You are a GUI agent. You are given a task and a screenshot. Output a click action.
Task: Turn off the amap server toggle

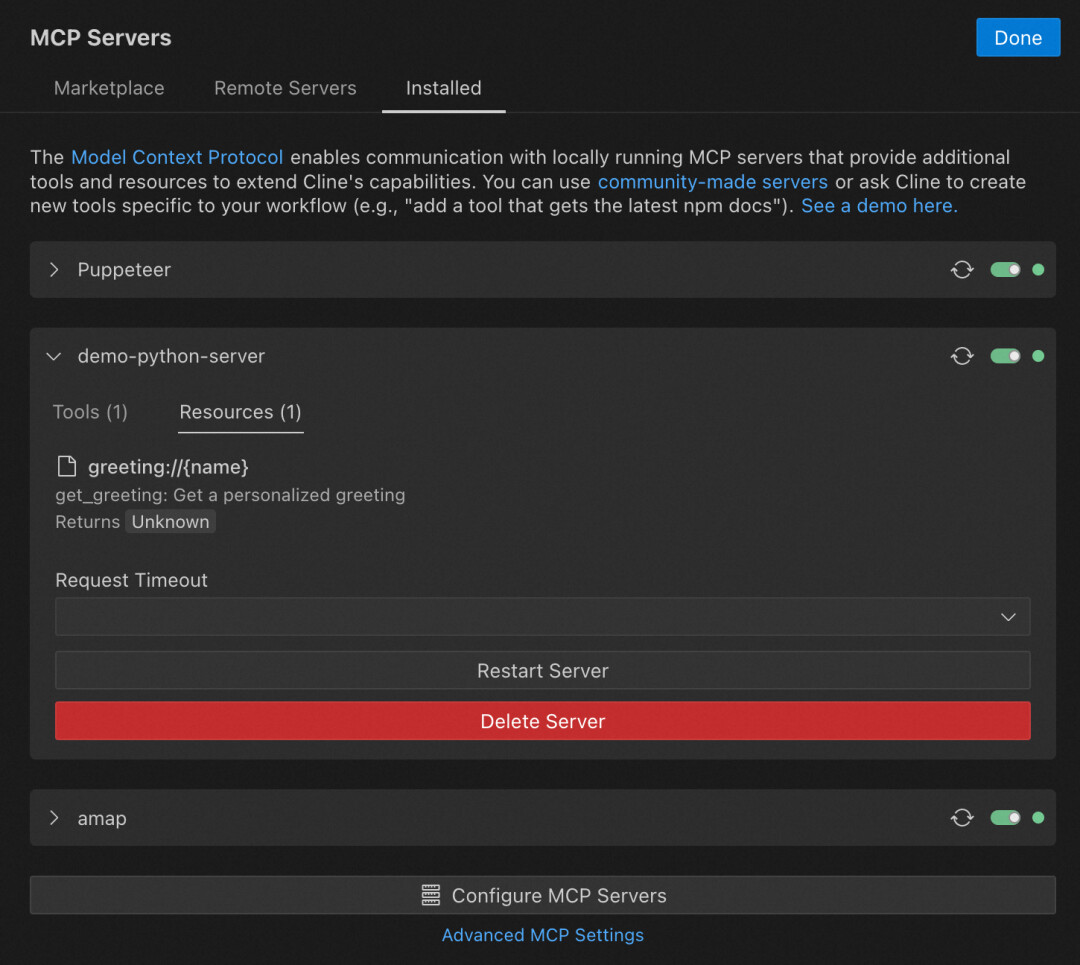1005,818
